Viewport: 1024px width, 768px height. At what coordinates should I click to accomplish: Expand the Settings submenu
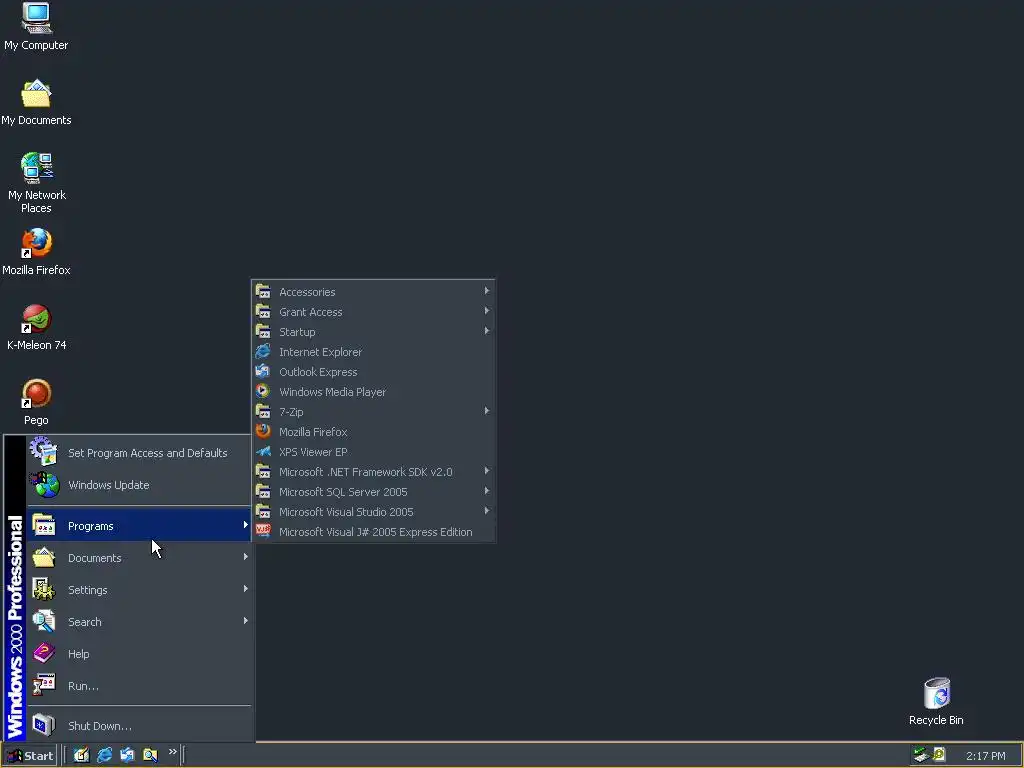tap(139, 589)
